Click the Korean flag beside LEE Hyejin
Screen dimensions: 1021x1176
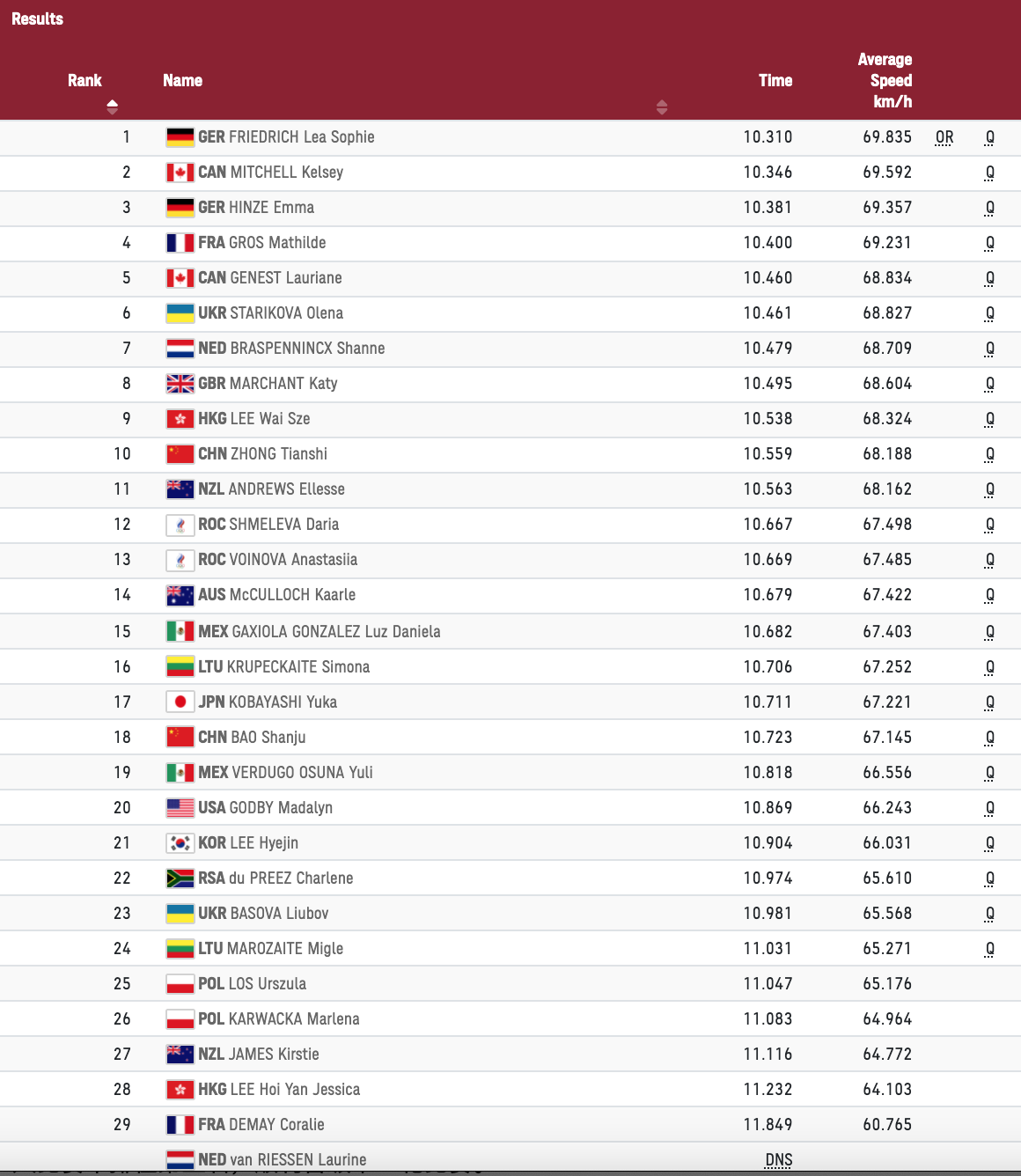tap(180, 843)
